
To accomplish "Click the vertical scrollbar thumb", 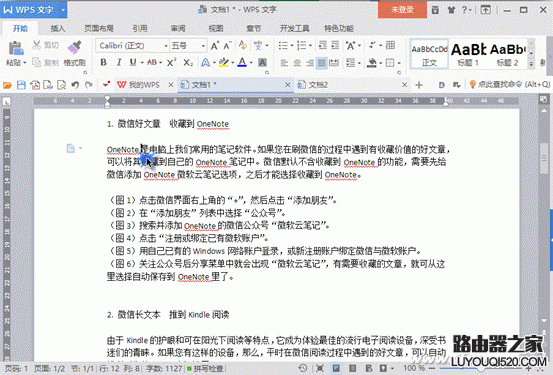I will (544, 158).
